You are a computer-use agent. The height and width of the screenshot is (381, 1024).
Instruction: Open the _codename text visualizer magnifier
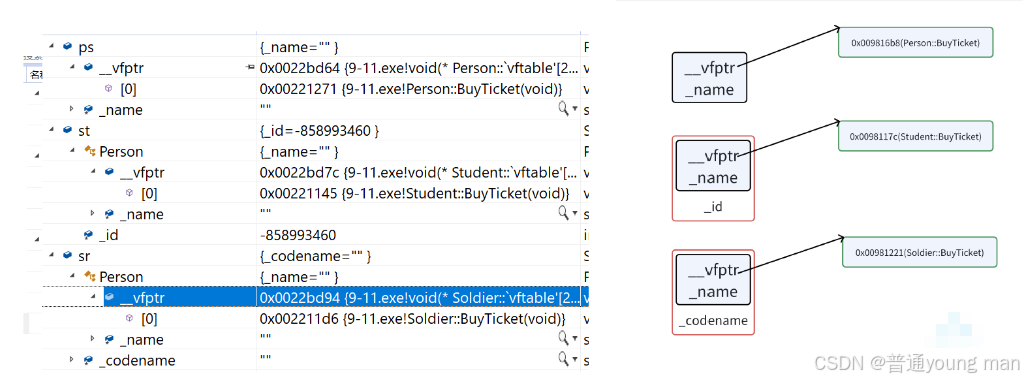point(563,360)
